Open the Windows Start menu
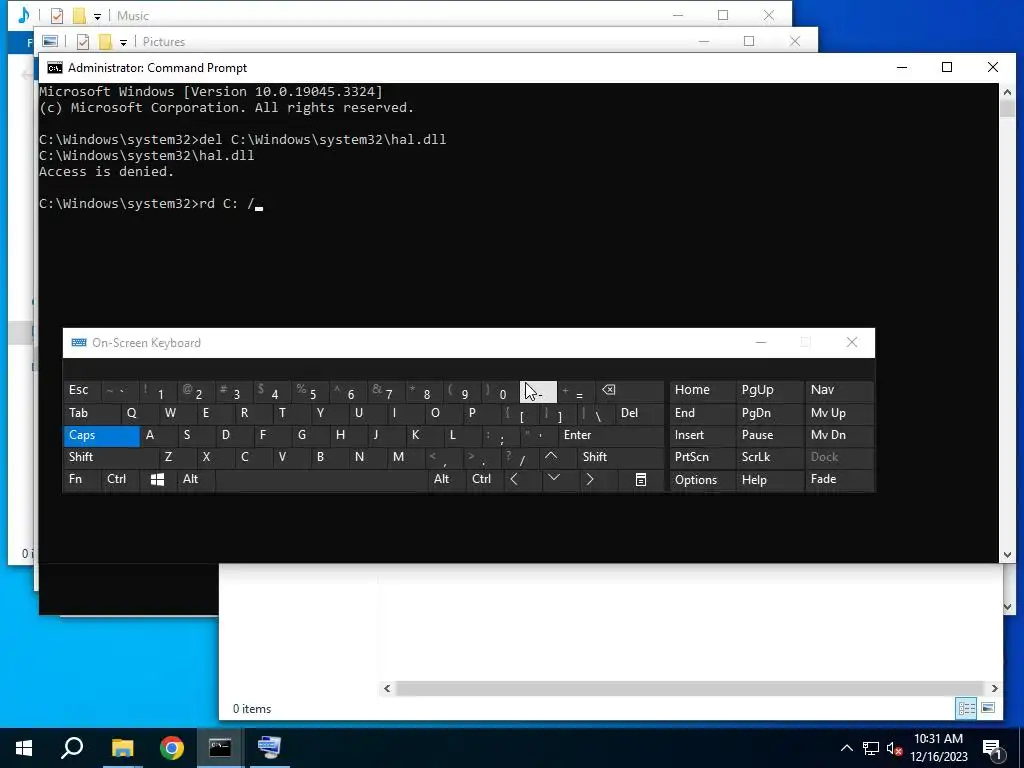This screenshot has height=768, width=1024. pos(24,748)
